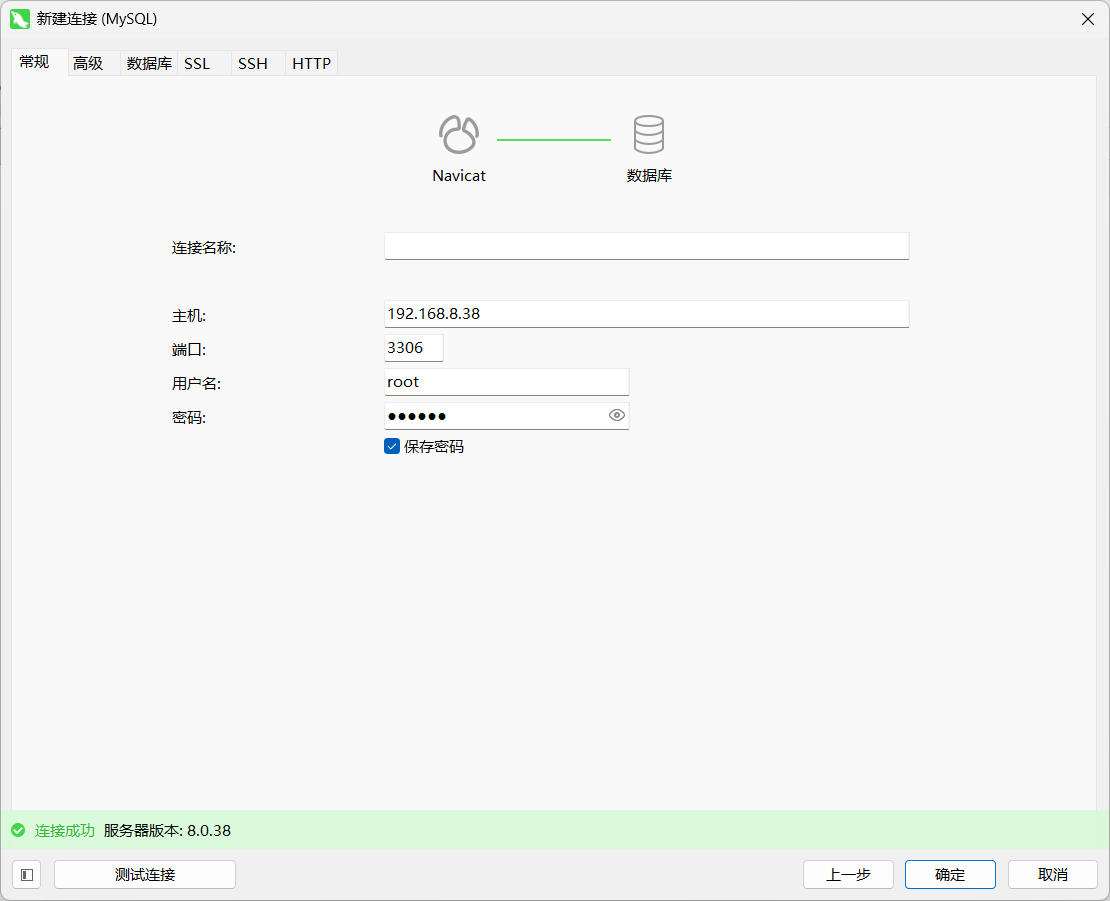Click the green connection success check icon
Image resolution: width=1110 pixels, height=901 pixels.
(x=18, y=831)
